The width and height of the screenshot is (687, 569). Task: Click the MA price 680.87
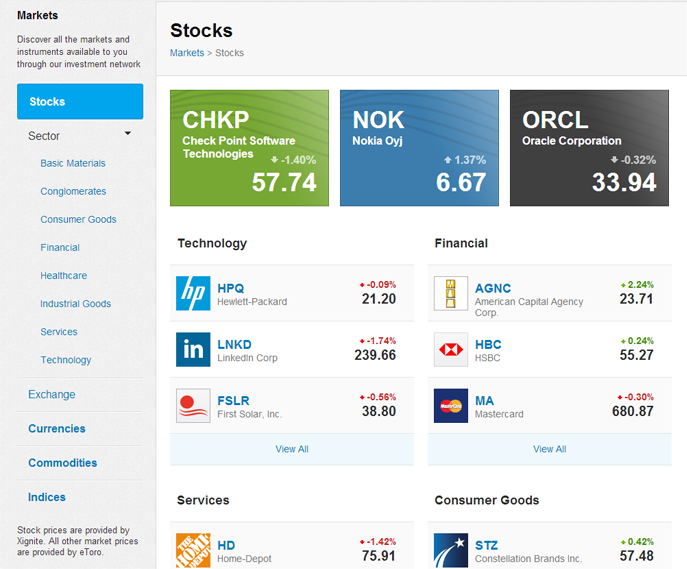click(633, 411)
